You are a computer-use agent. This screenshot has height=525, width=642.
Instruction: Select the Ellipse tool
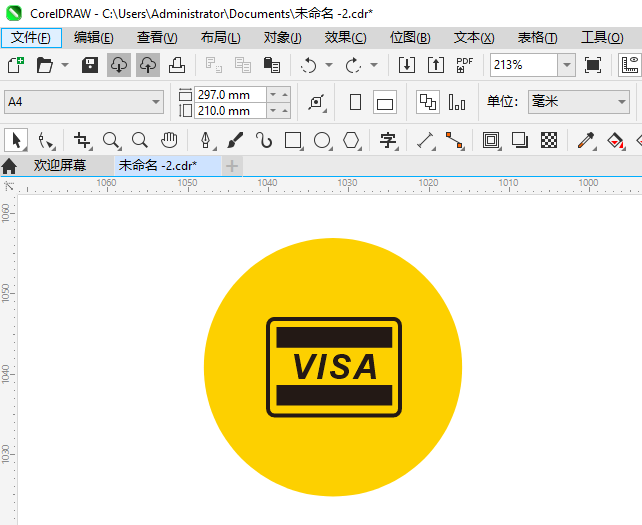[x=322, y=140]
